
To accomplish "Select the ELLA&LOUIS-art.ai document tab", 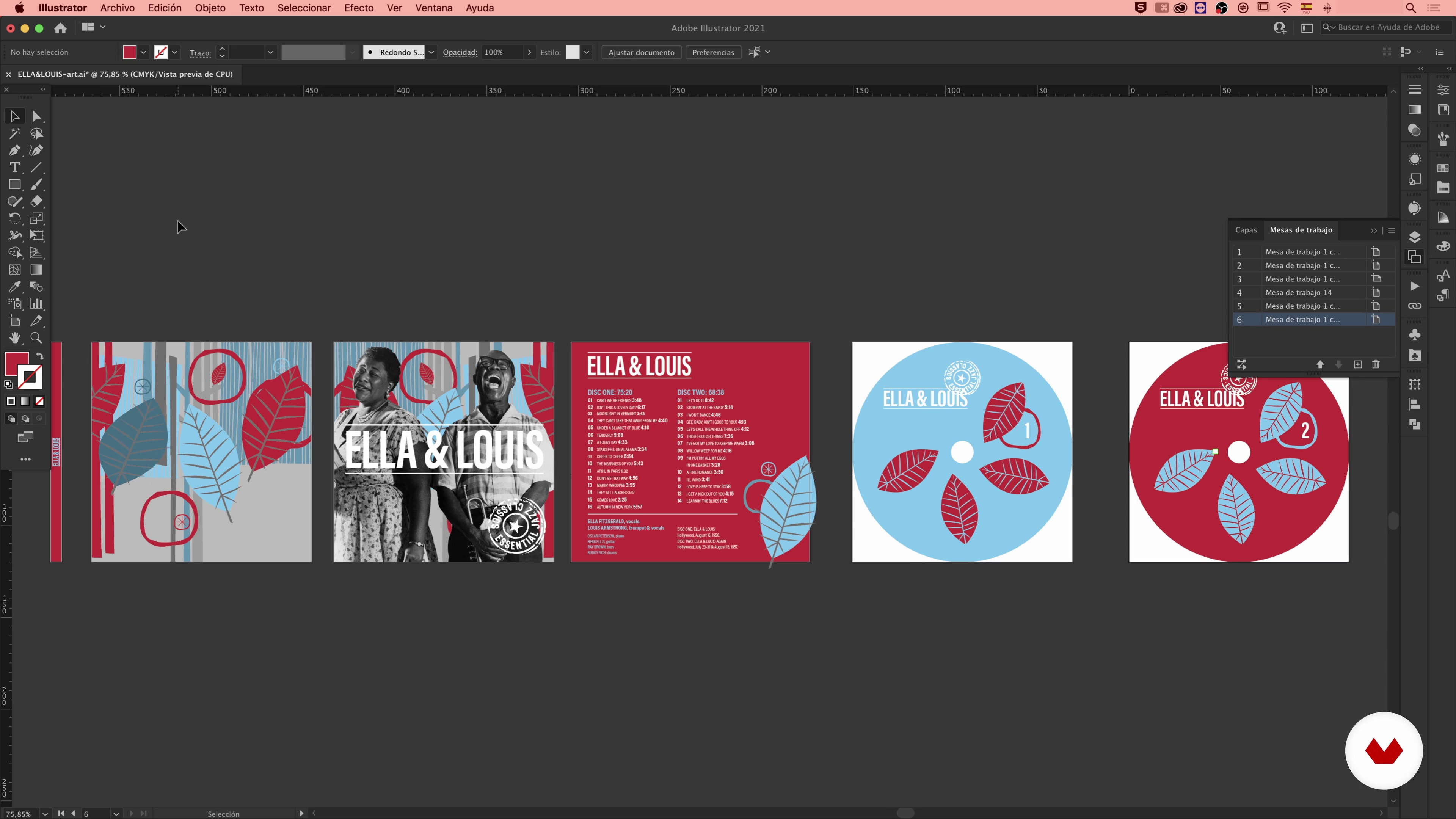I will click(x=125, y=74).
